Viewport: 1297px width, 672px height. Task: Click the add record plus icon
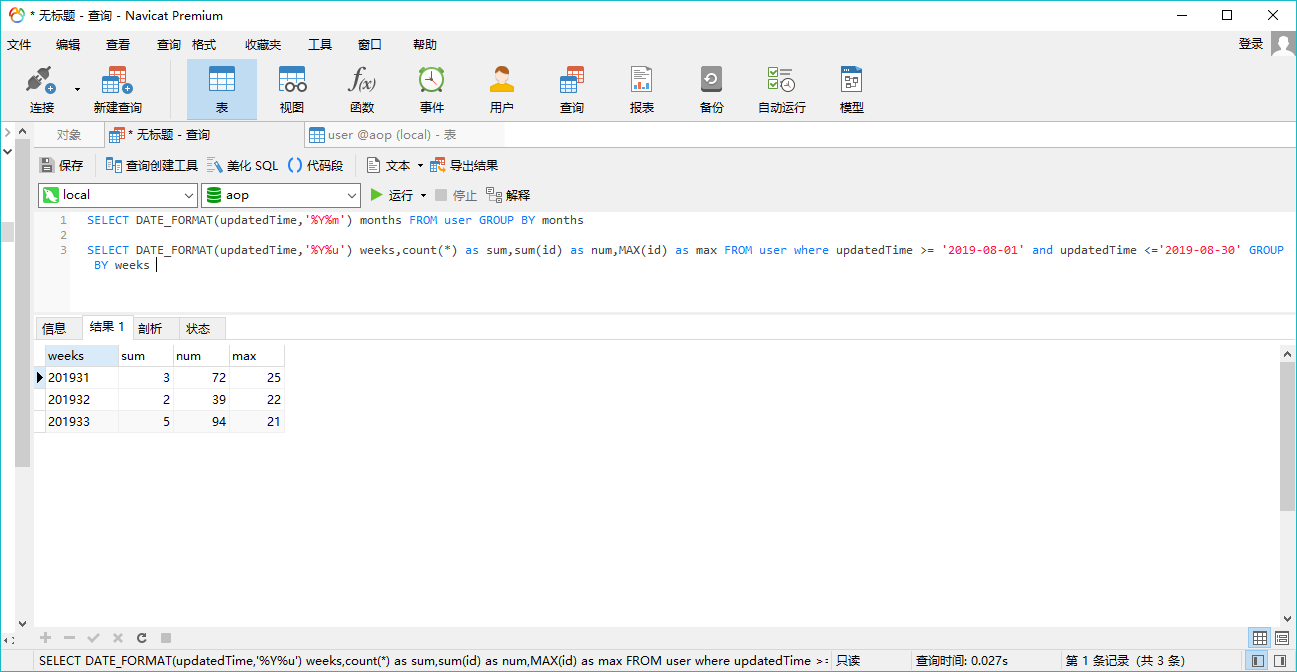click(x=45, y=637)
